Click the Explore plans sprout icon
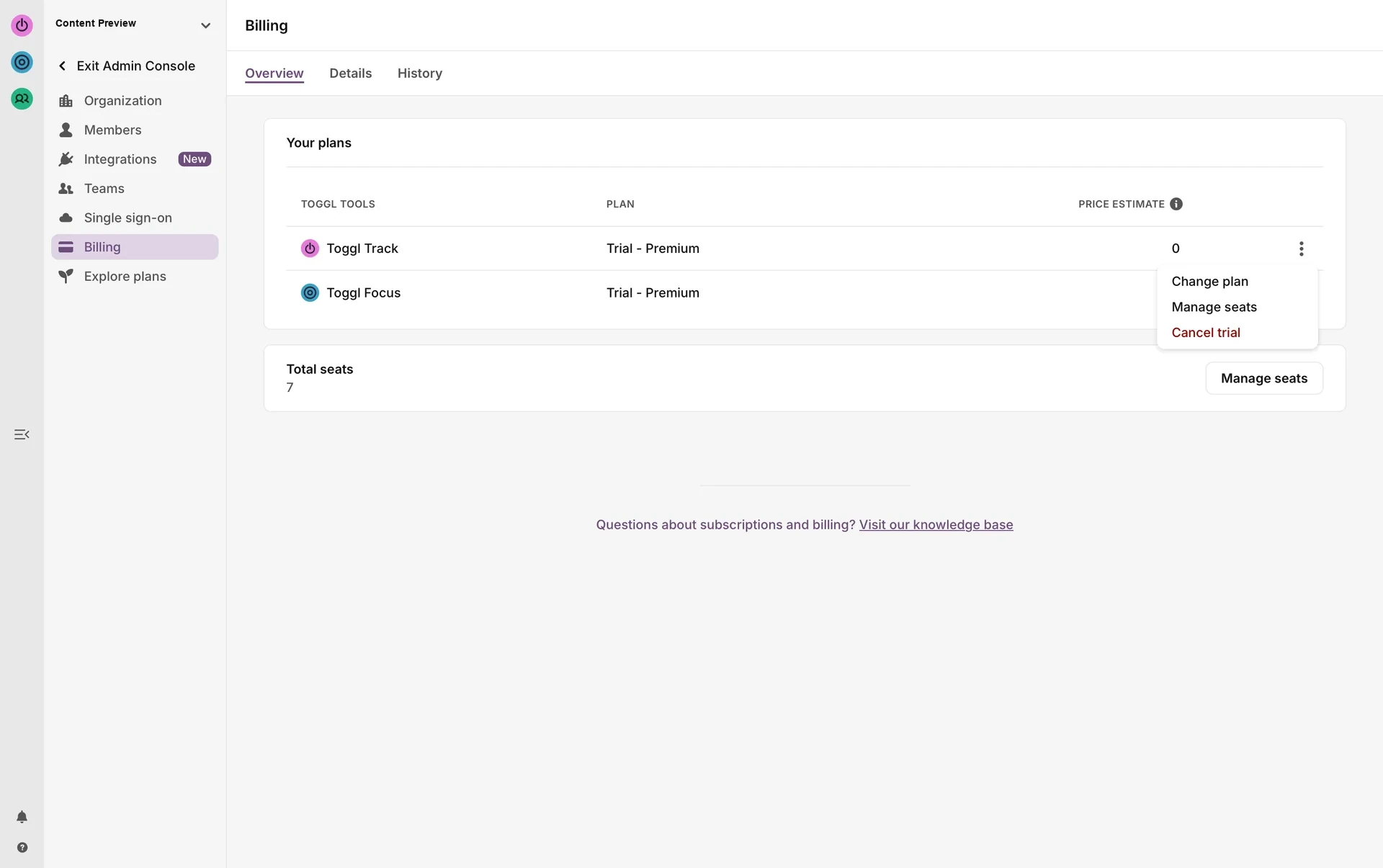The height and width of the screenshot is (868, 1383). 66,277
